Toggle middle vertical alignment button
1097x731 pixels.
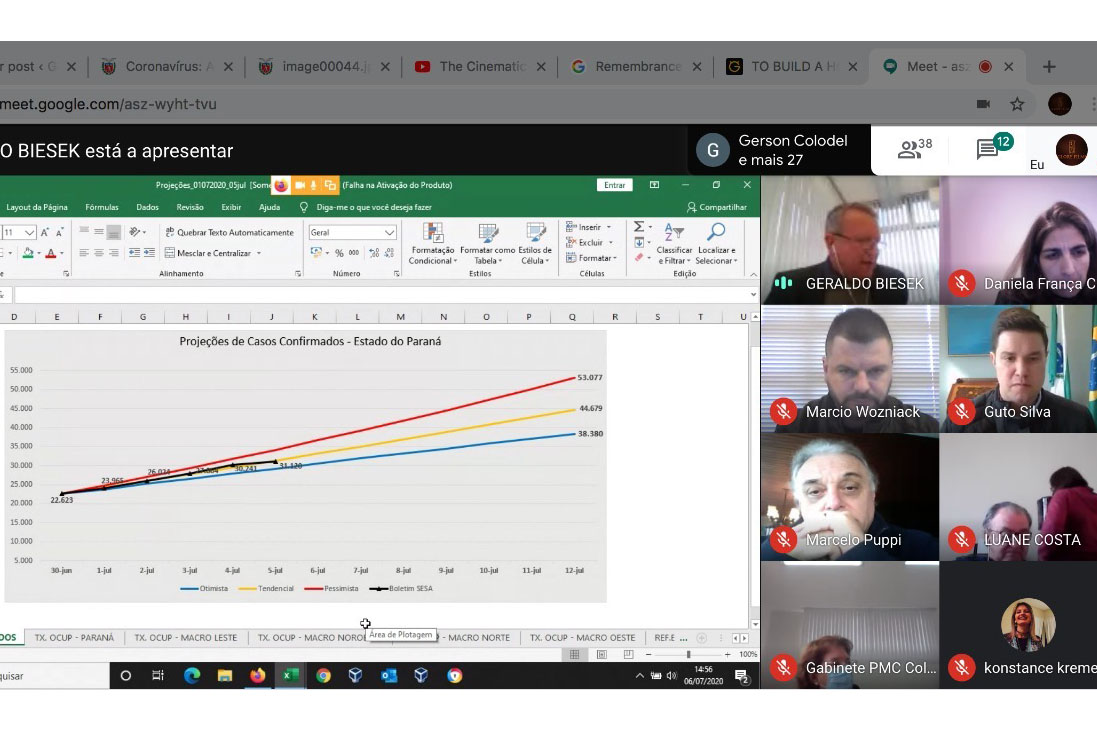(x=99, y=232)
